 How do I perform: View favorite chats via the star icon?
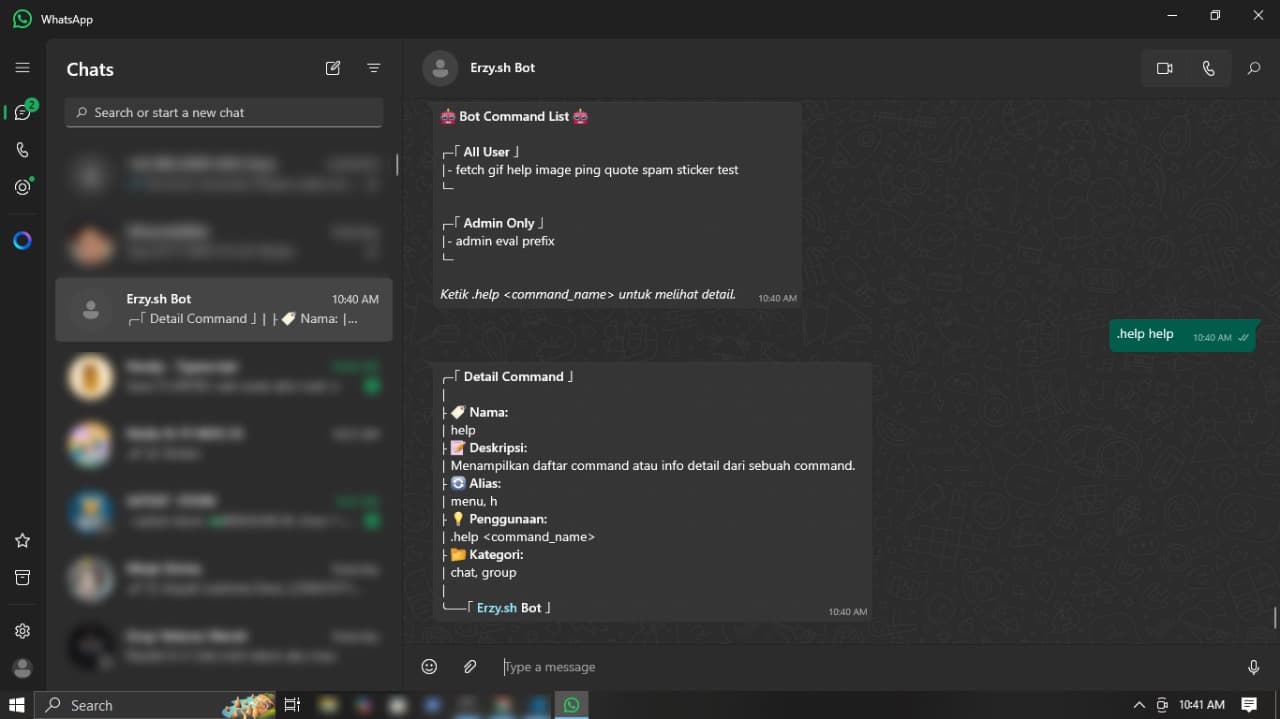pos(22,540)
